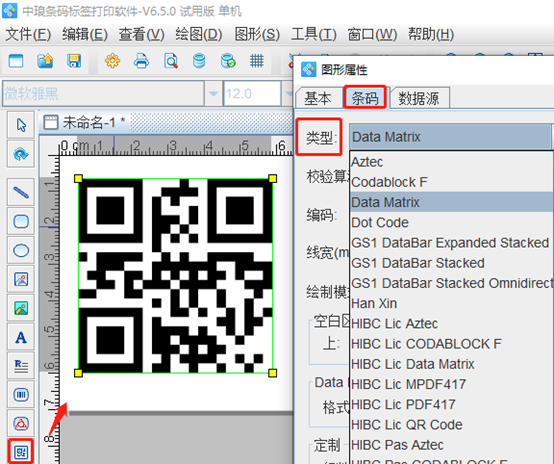The image size is (554, 464).
Task: Click the font size 12.0 field
Action: [x=252, y=94]
